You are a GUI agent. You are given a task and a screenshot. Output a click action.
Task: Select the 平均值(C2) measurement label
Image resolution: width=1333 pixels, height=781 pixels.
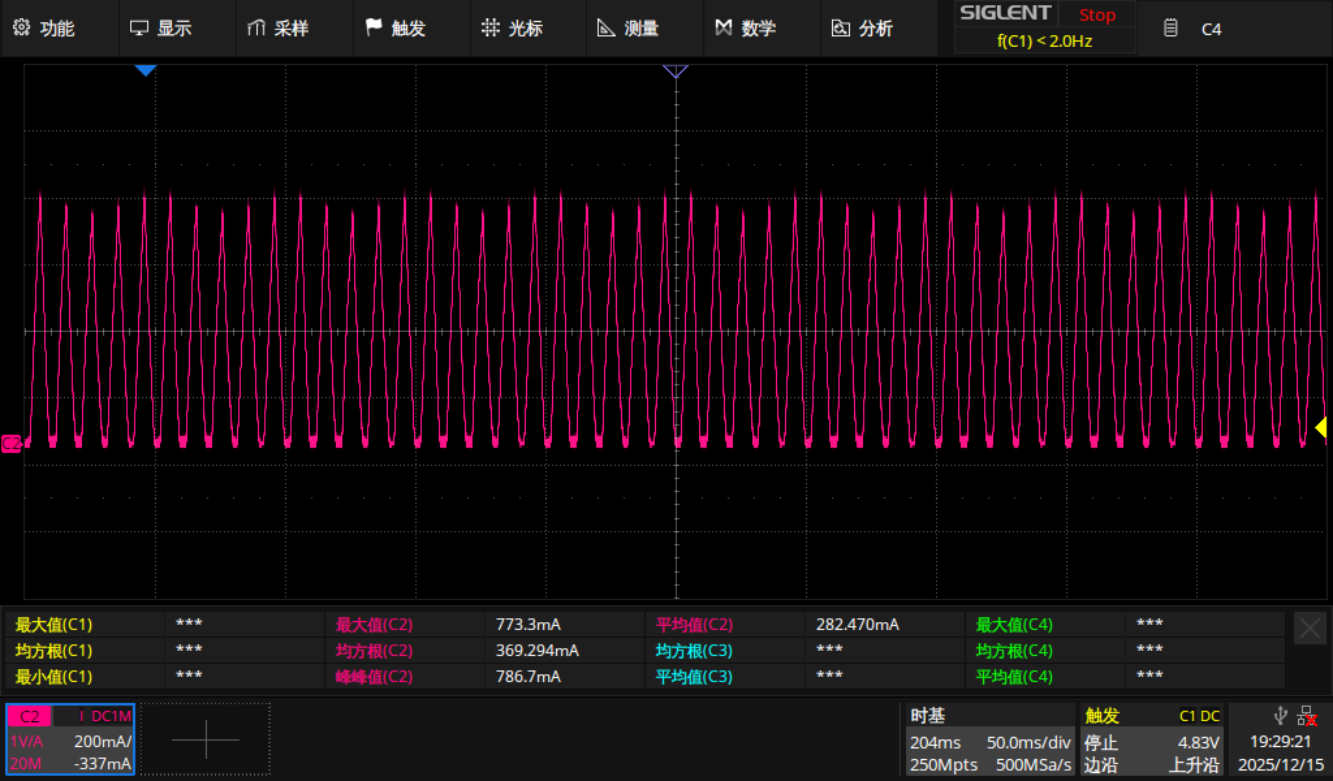tap(694, 625)
